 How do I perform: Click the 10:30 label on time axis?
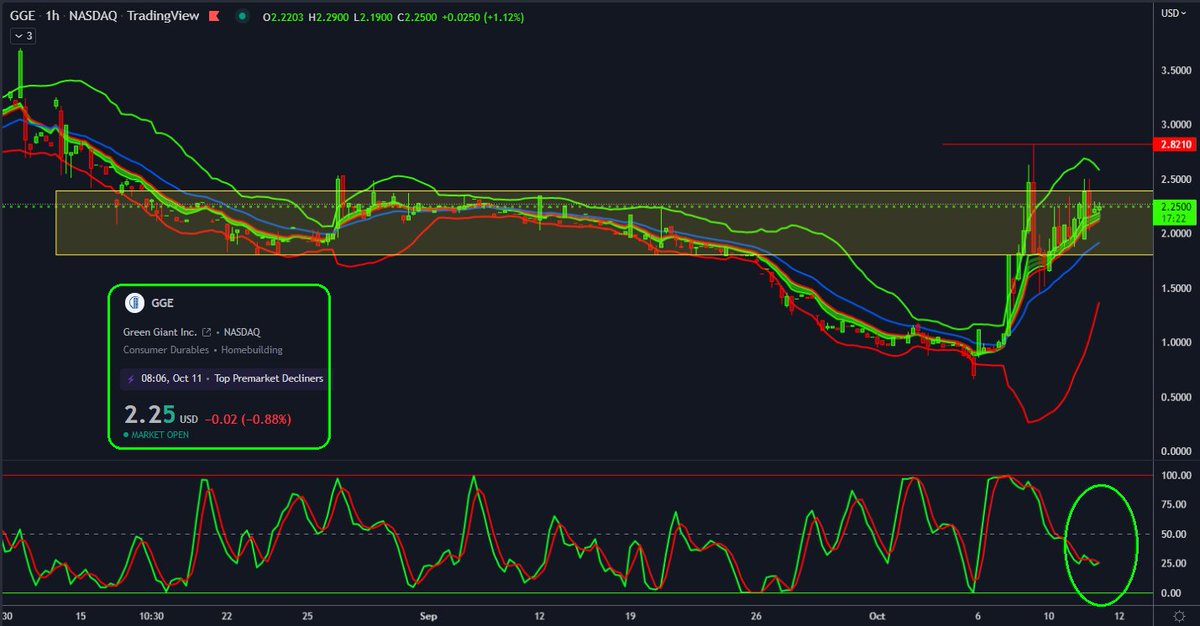(151, 617)
